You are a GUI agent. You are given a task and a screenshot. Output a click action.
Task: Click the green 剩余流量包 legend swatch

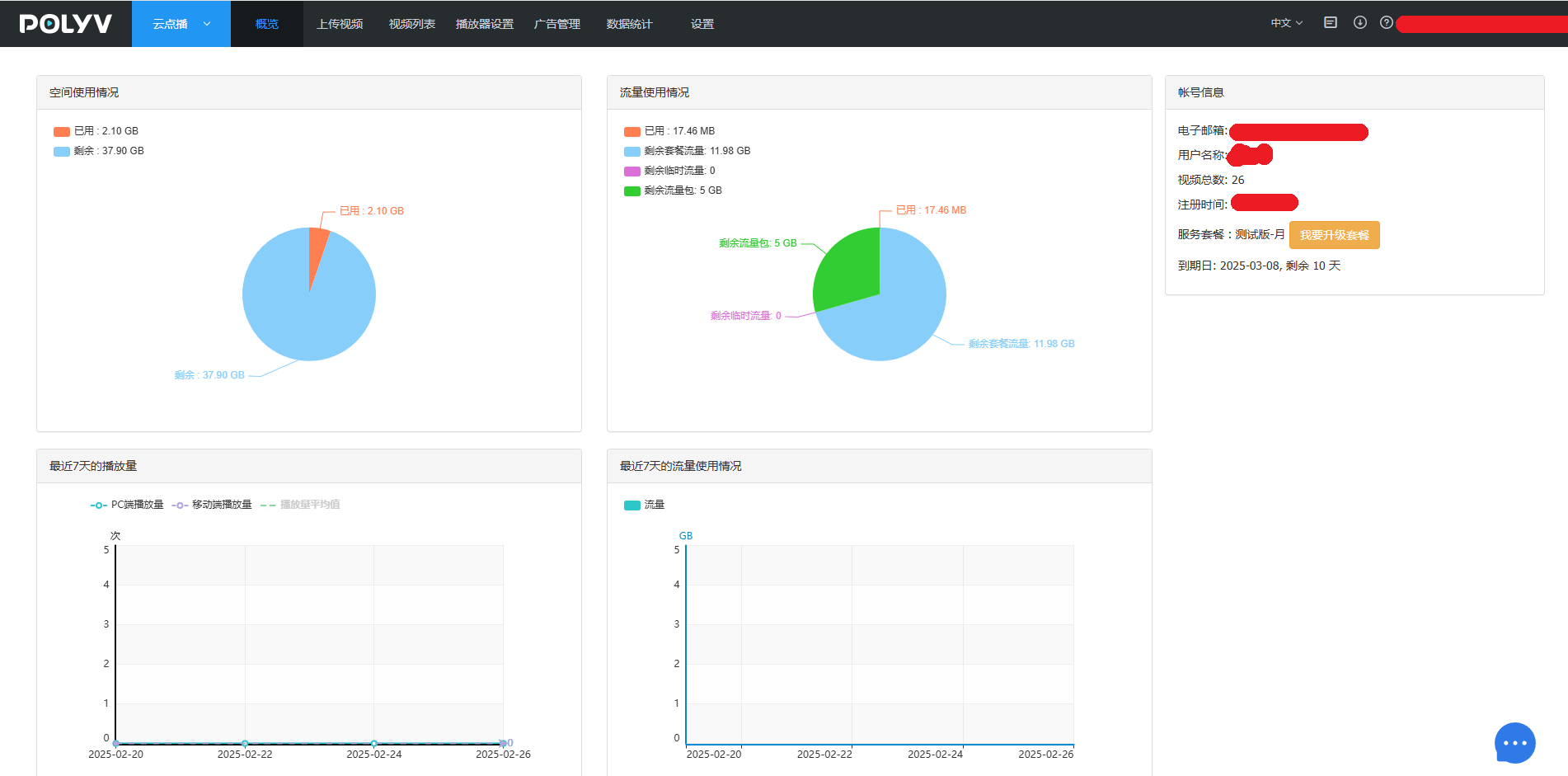[x=632, y=190]
